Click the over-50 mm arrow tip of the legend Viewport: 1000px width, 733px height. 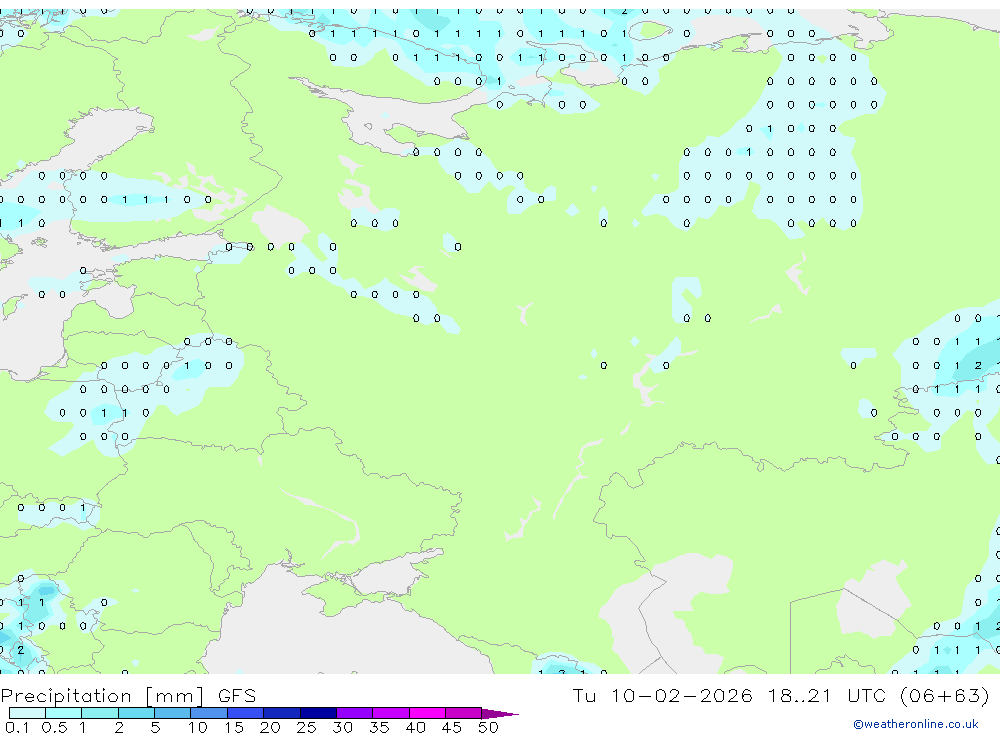499,713
